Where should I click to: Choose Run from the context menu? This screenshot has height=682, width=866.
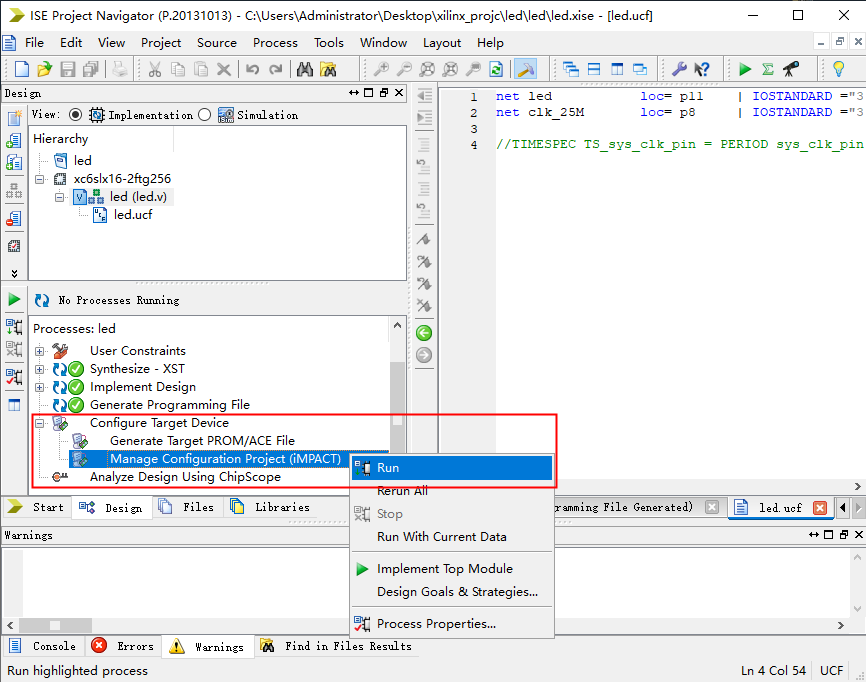click(388, 468)
